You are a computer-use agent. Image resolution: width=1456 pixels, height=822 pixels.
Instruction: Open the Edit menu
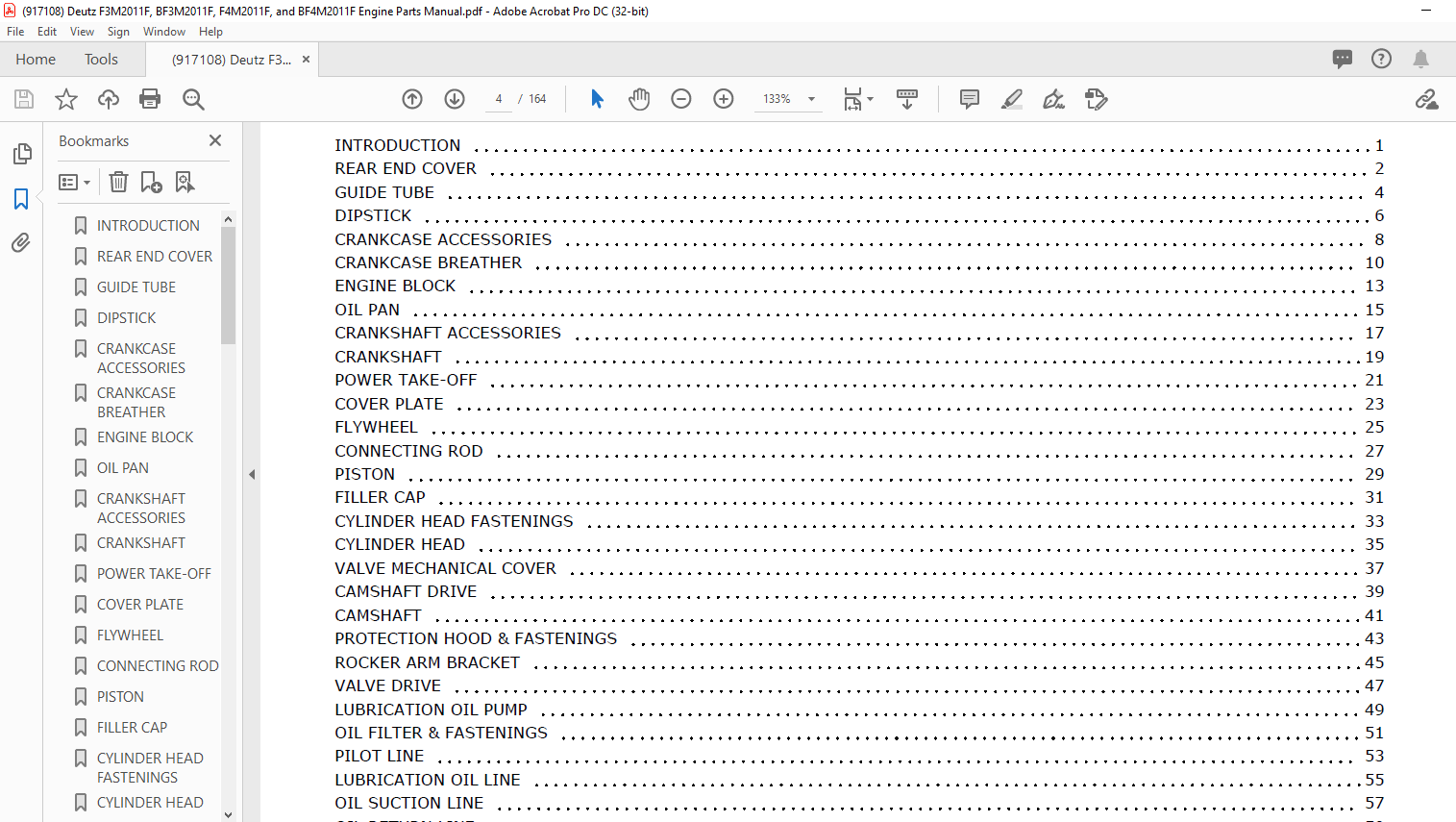[47, 32]
